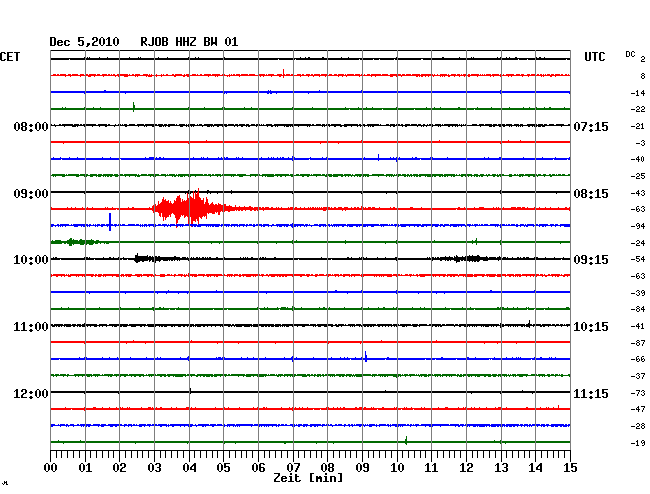Click minute tick label "10" on time axis
Image resolution: width=650 pixels, height=494 pixels.
tap(397, 467)
